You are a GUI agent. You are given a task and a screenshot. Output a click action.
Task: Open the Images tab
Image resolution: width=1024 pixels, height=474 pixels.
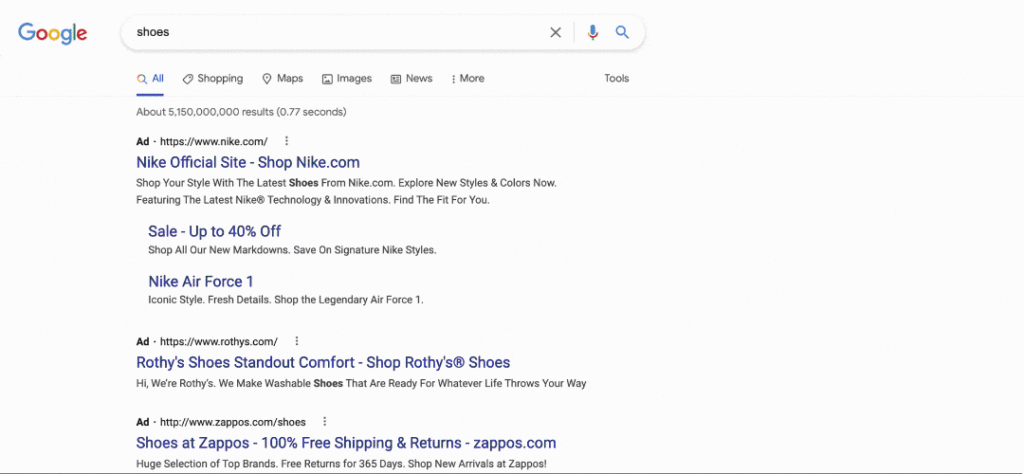coord(347,78)
